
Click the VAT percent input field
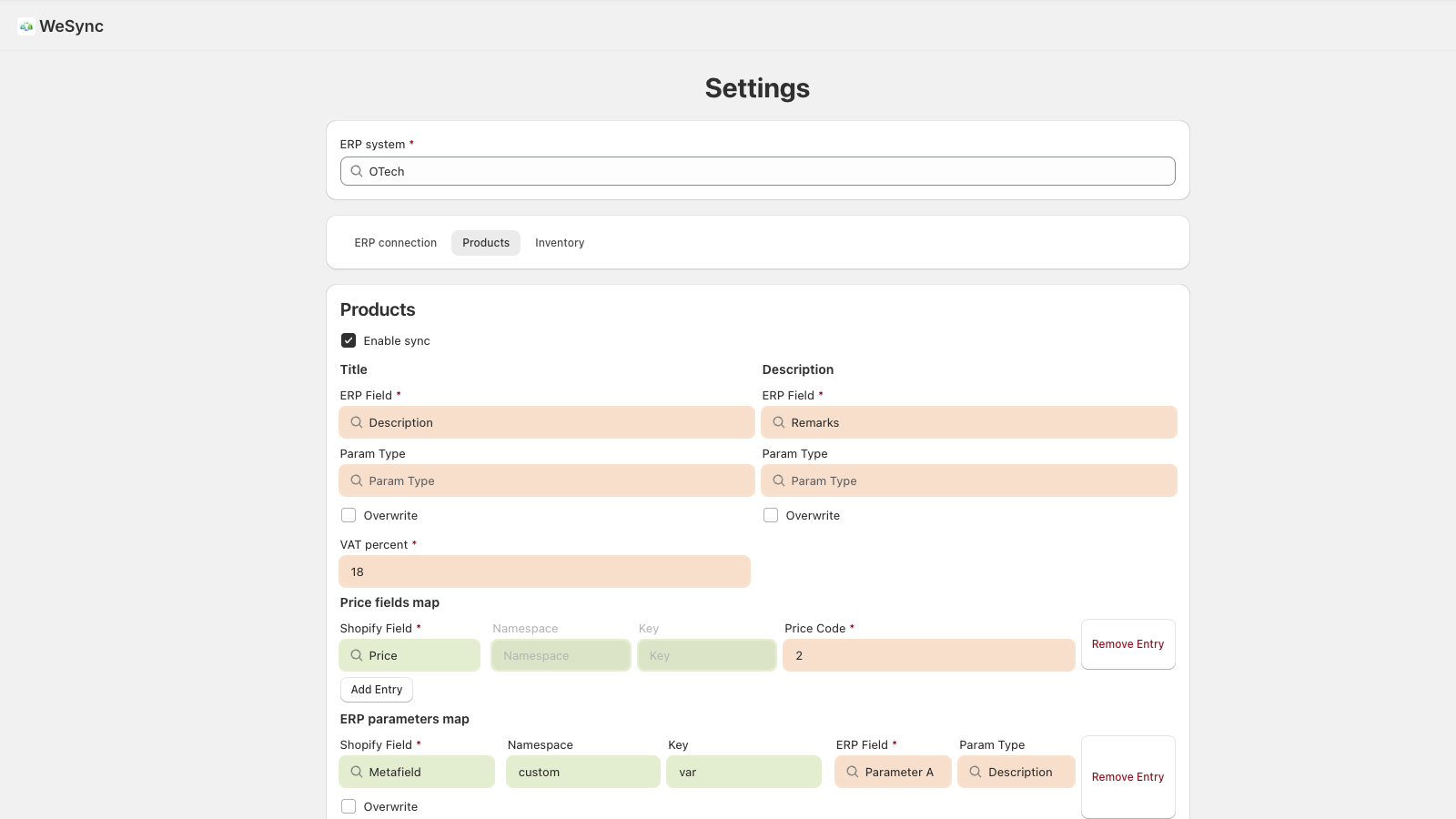[544, 571]
